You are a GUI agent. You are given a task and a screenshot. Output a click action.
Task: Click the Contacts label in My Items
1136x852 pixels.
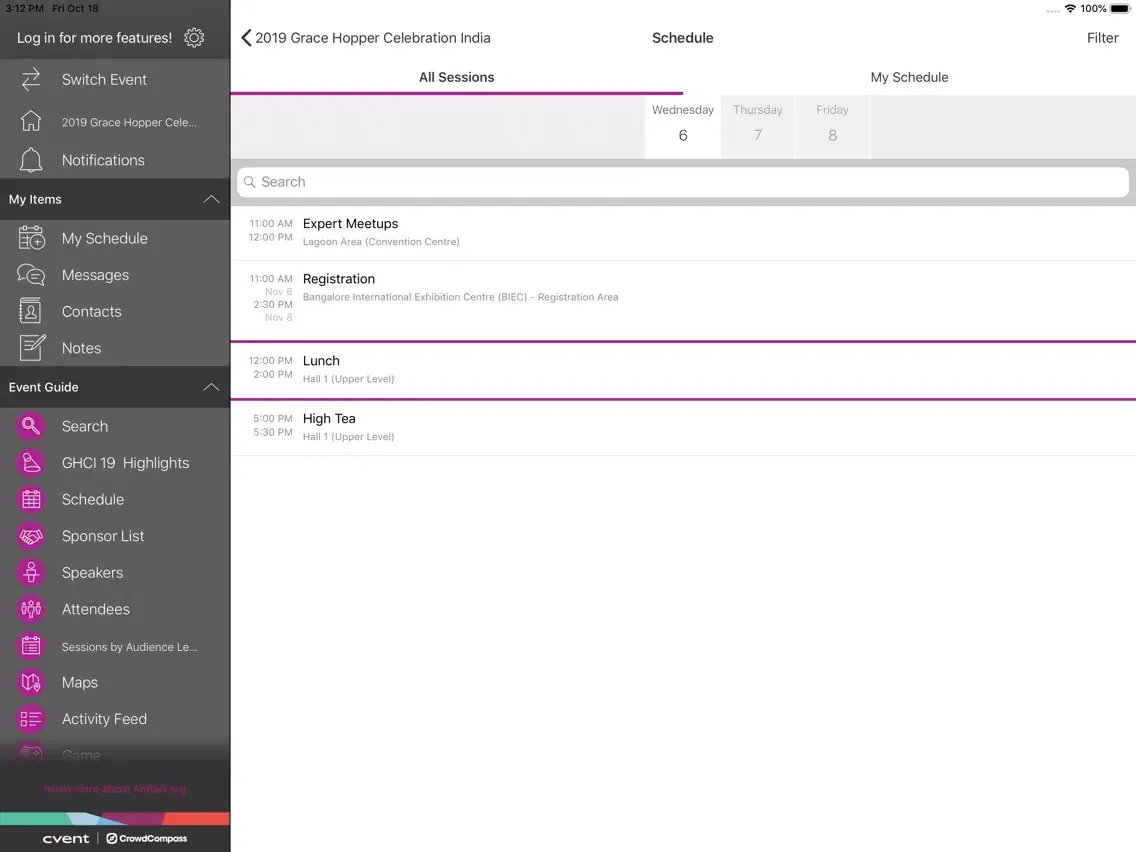tap(91, 312)
